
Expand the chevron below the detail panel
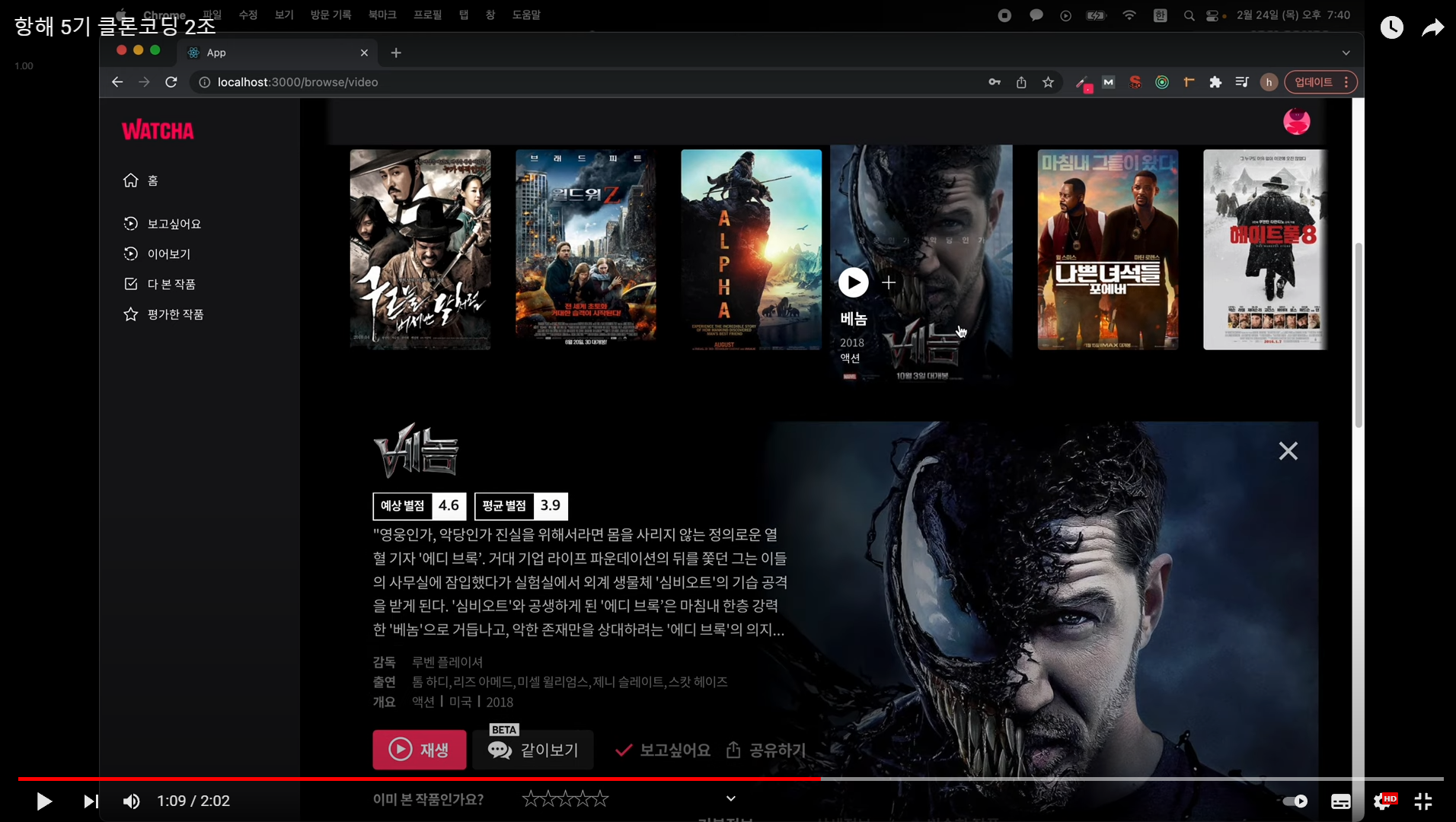pos(730,798)
